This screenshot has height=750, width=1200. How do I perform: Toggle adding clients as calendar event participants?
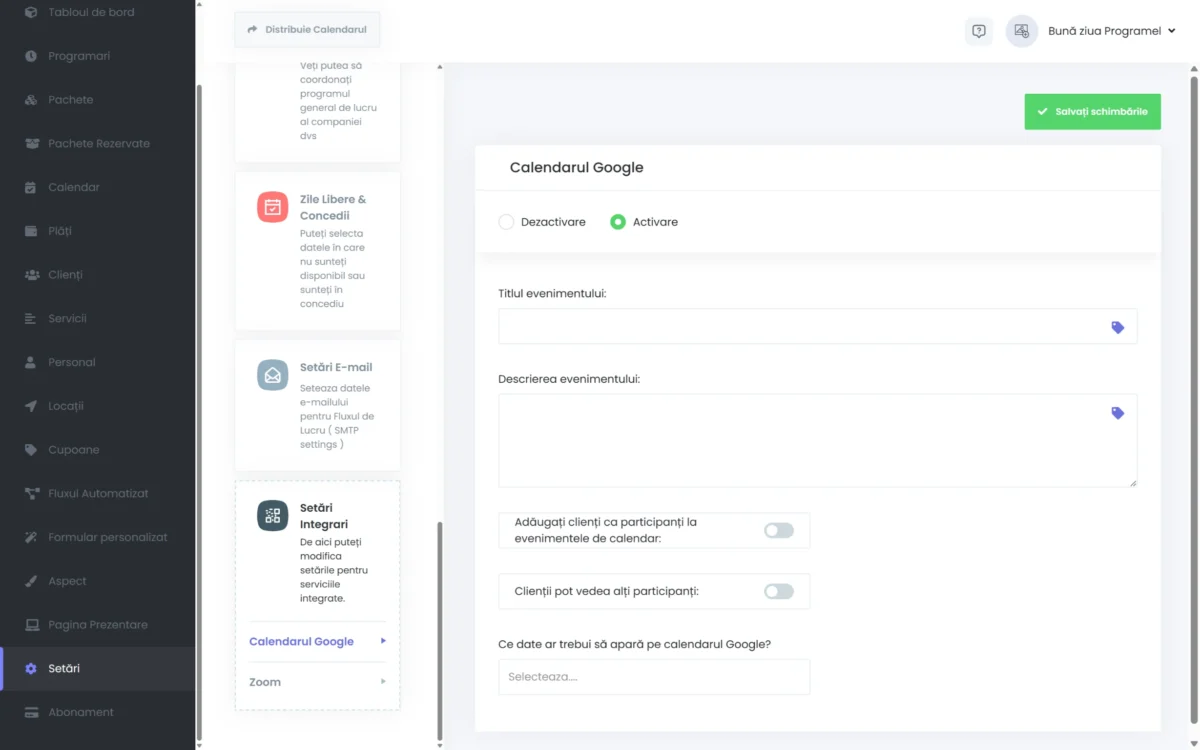coord(778,530)
